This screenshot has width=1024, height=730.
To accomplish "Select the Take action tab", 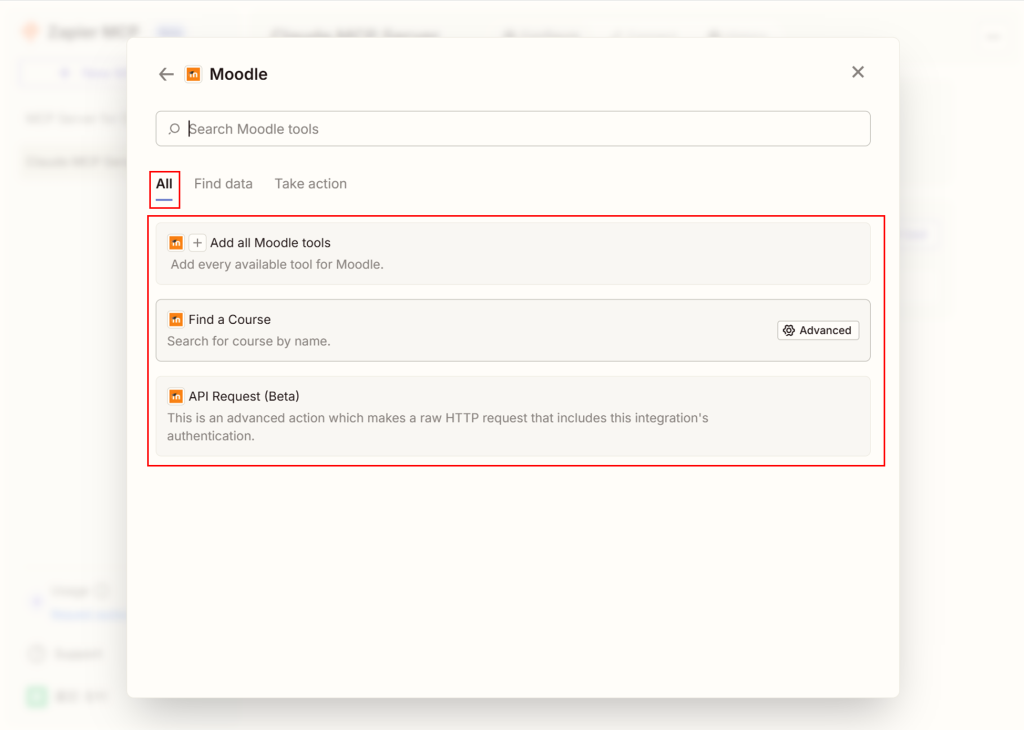I will click(310, 184).
